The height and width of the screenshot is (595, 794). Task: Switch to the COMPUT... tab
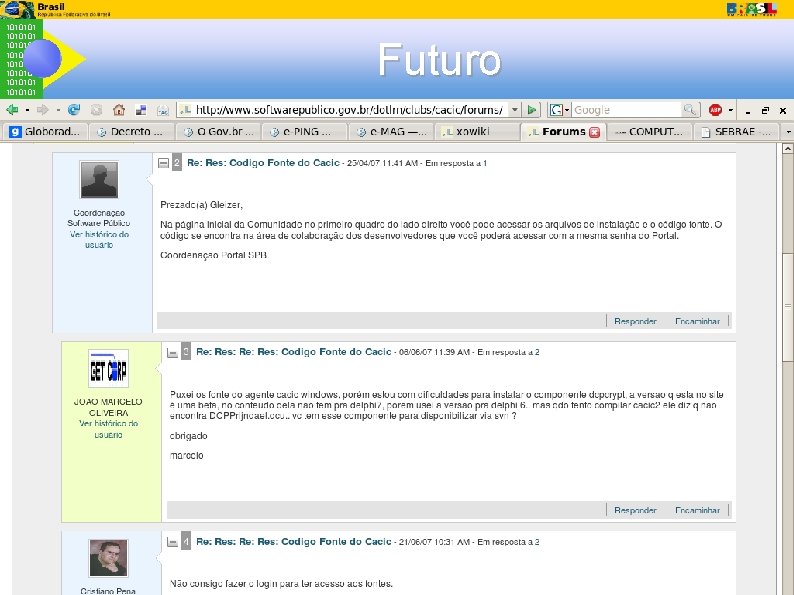coord(650,132)
